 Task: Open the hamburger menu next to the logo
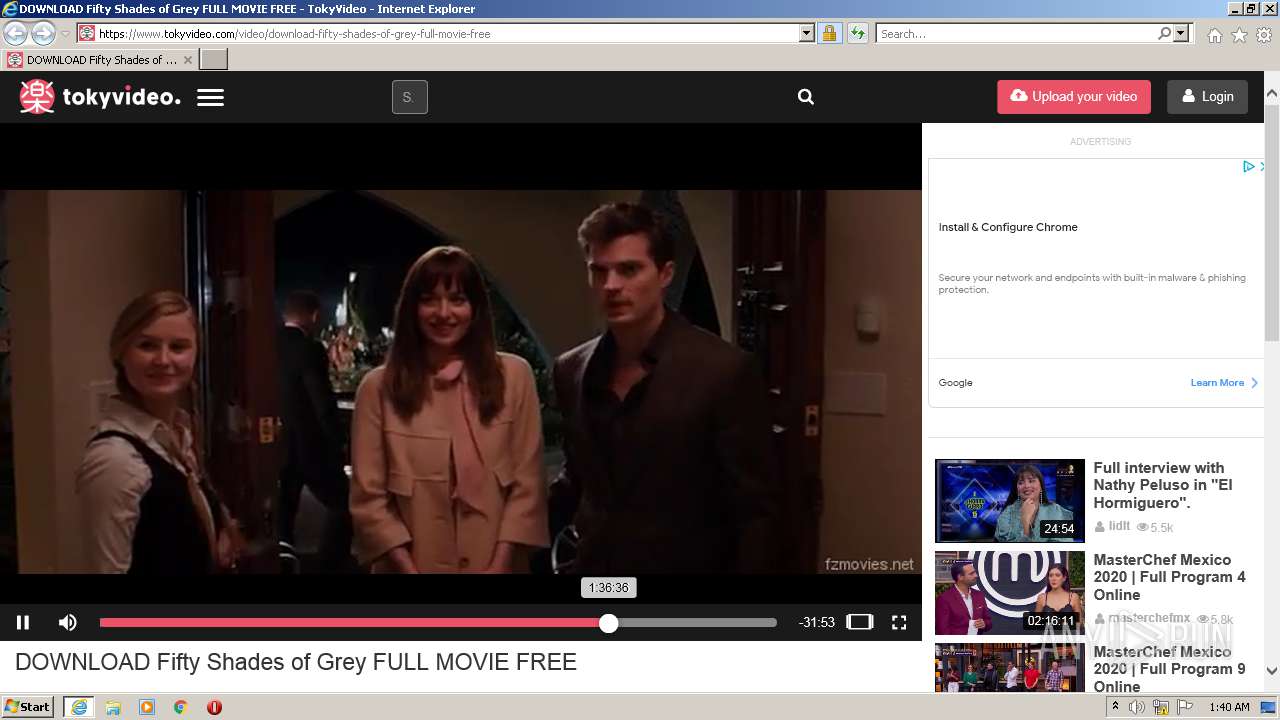pos(210,98)
